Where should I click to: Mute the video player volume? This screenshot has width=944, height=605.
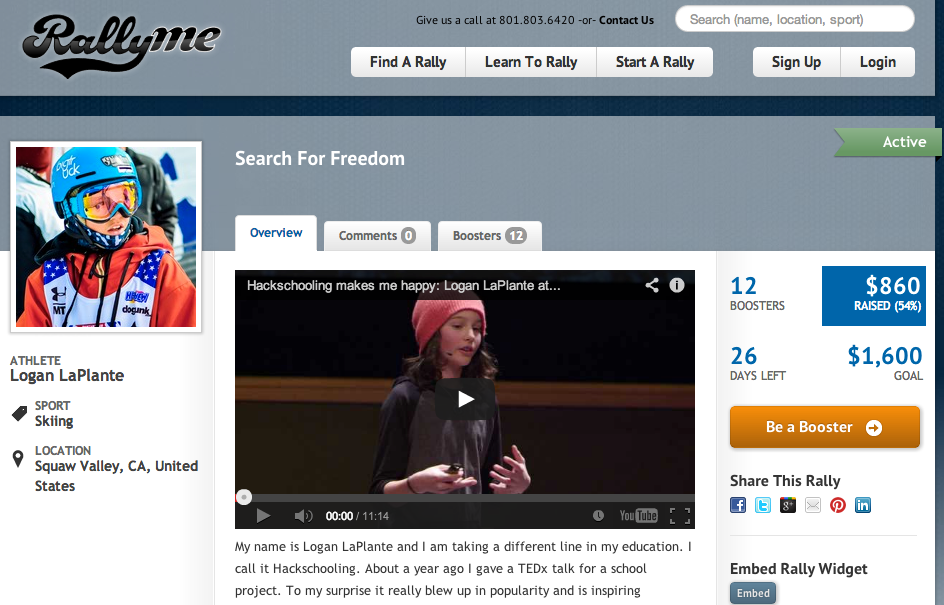point(303,515)
